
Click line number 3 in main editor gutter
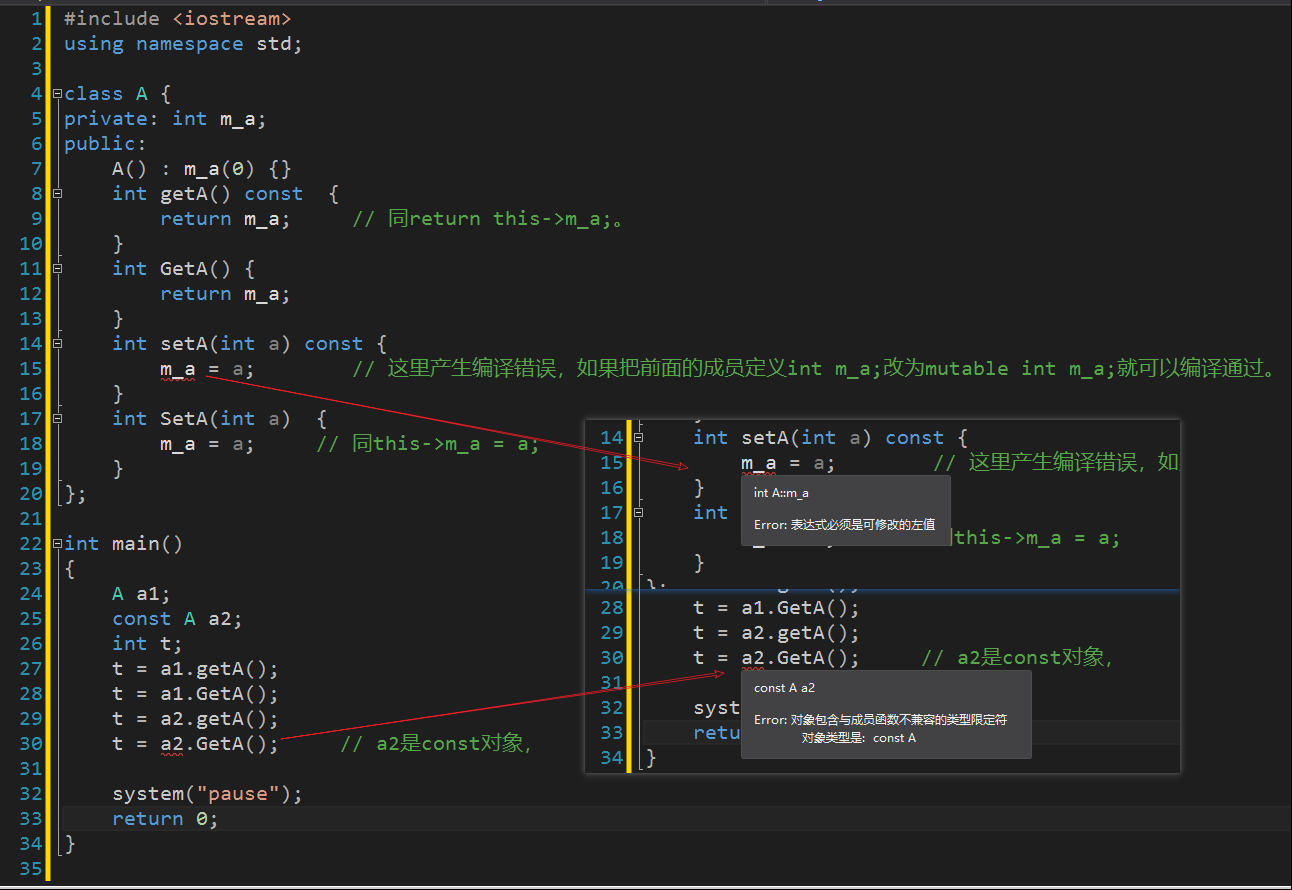37,68
